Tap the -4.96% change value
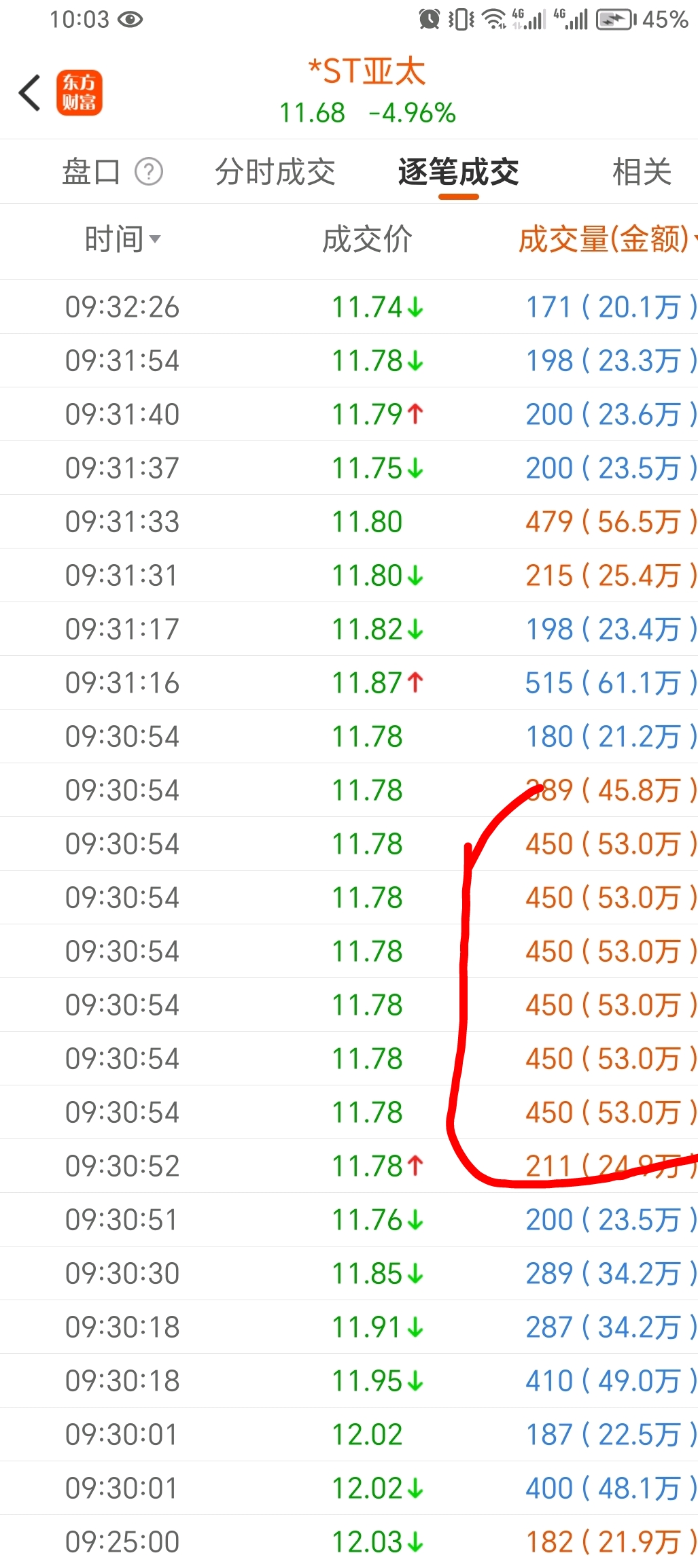 click(x=412, y=113)
